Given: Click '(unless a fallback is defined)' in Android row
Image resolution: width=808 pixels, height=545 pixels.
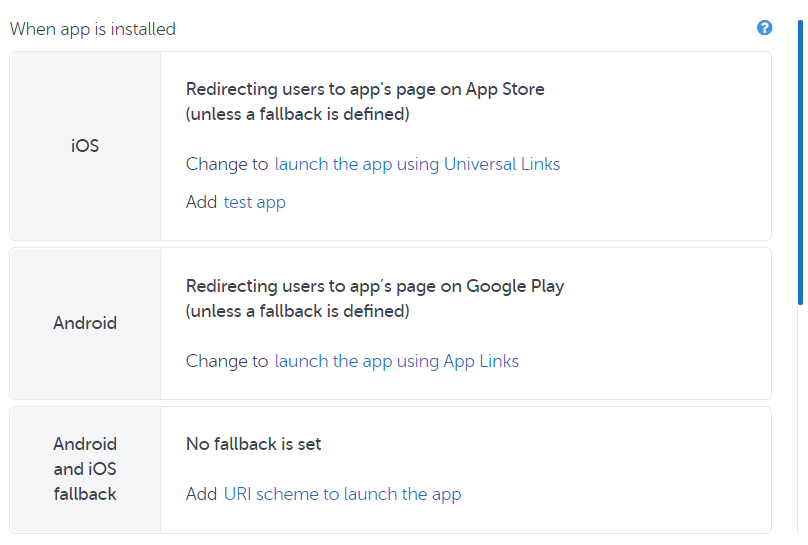Looking at the screenshot, I should click(297, 311).
